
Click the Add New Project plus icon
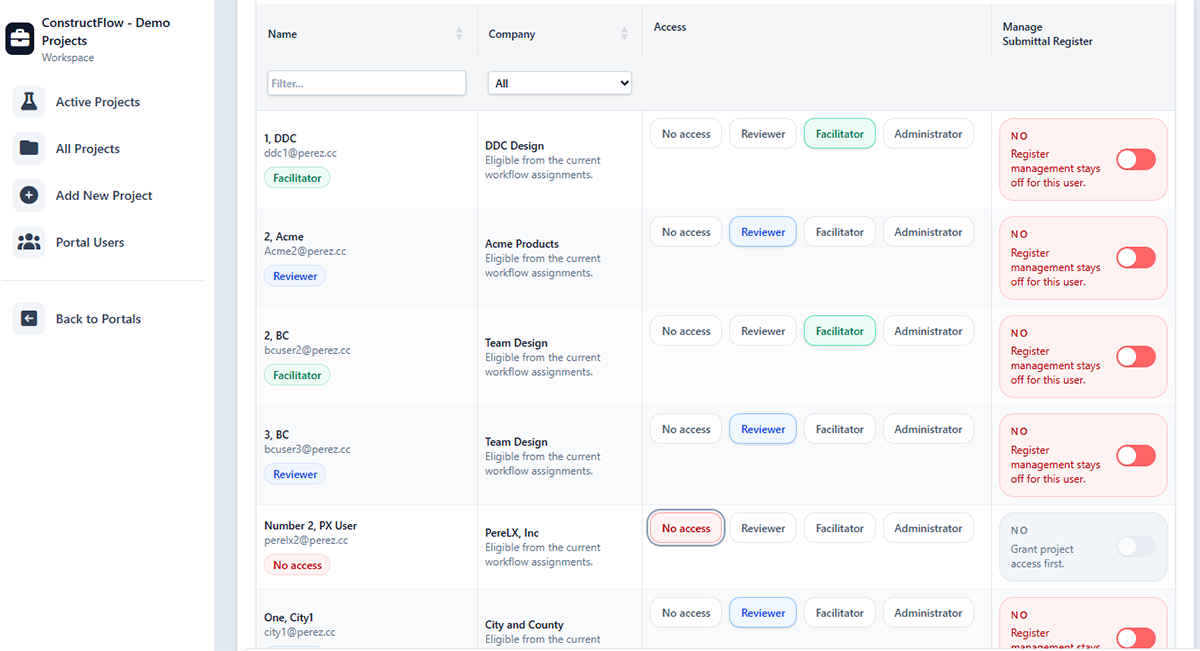pos(29,196)
